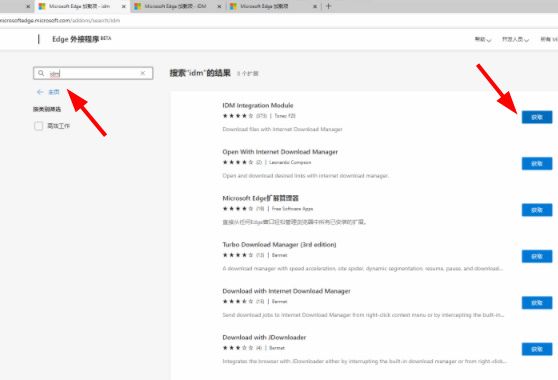Click Free Software Apps publisher name
Viewport: 558px width, 380px height.
click(x=292, y=209)
